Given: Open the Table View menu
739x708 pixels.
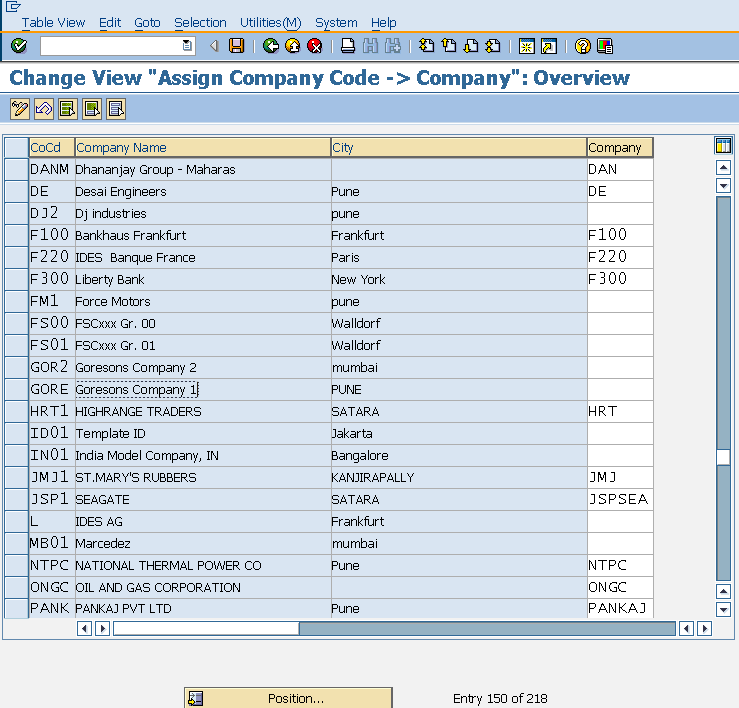Looking at the screenshot, I should click(x=53, y=23).
